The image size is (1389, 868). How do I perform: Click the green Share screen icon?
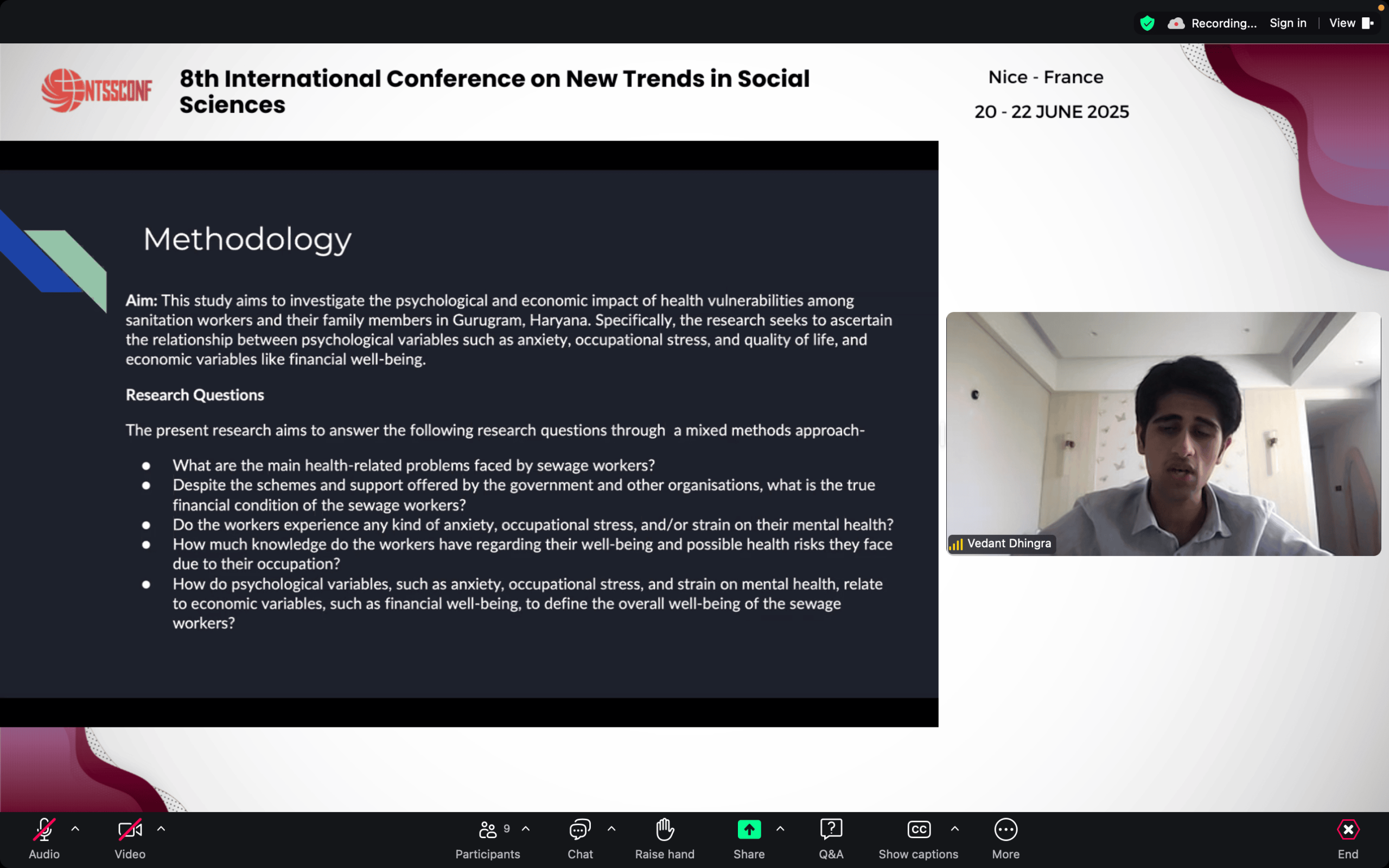click(x=749, y=829)
